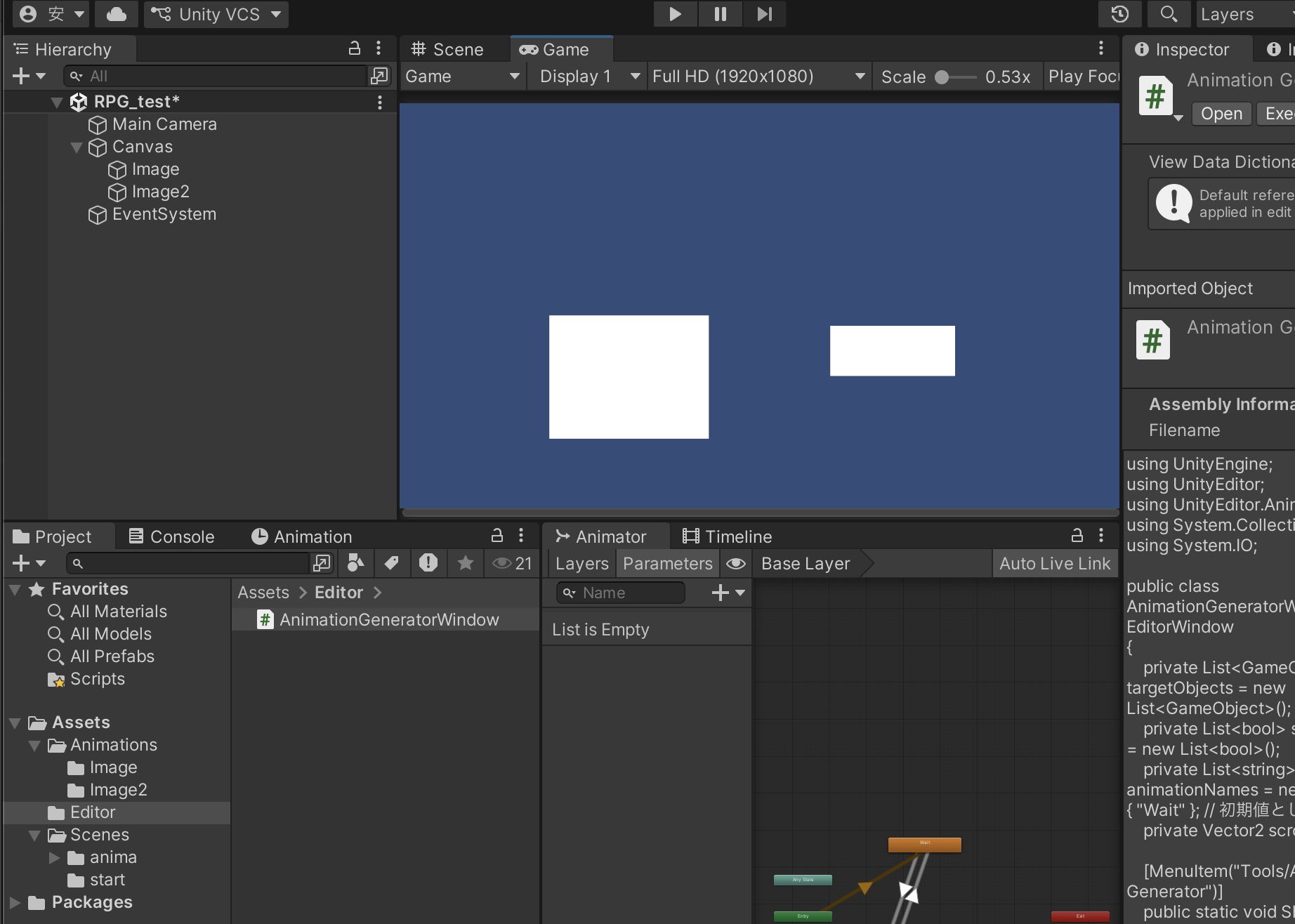Open the Unity VCS dropdown
This screenshot has width=1295, height=924.
pos(216,14)
